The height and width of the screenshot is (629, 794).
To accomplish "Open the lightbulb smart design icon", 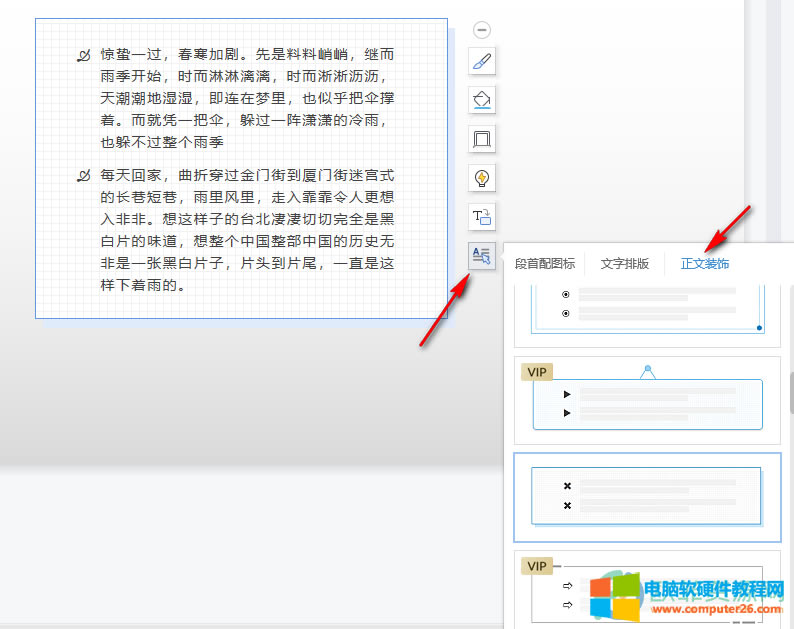I will pos(482,178).
